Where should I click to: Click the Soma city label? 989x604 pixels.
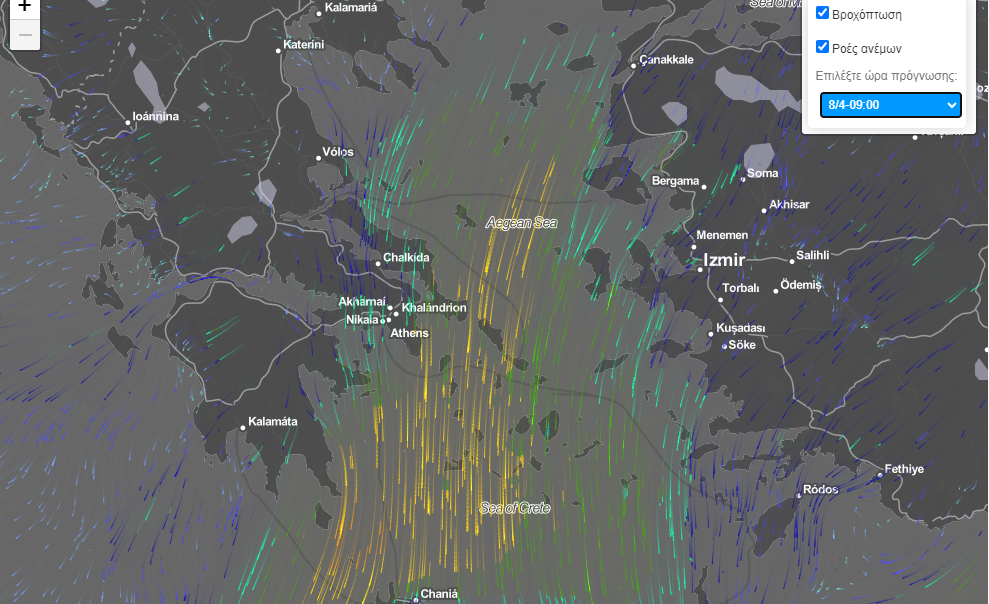click(x=763, y=173)
